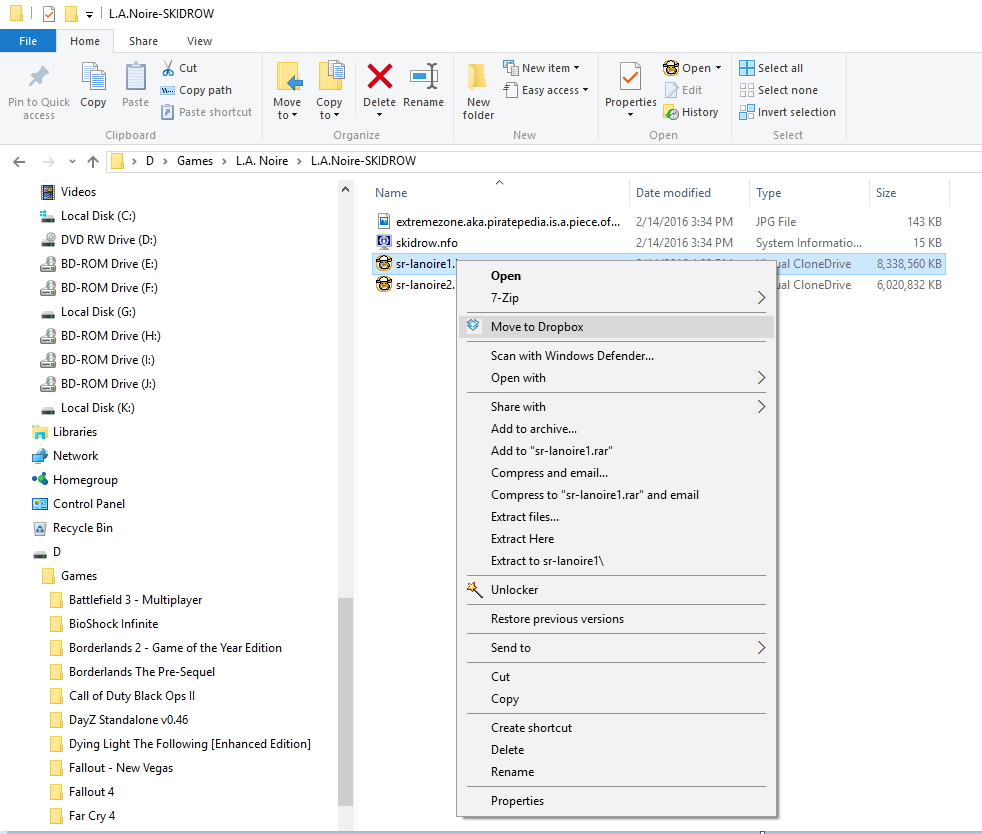The height and width of the screenshot is (834, 982).
Task: Click the Rename ribbon icon
Action: coord(423,76)
